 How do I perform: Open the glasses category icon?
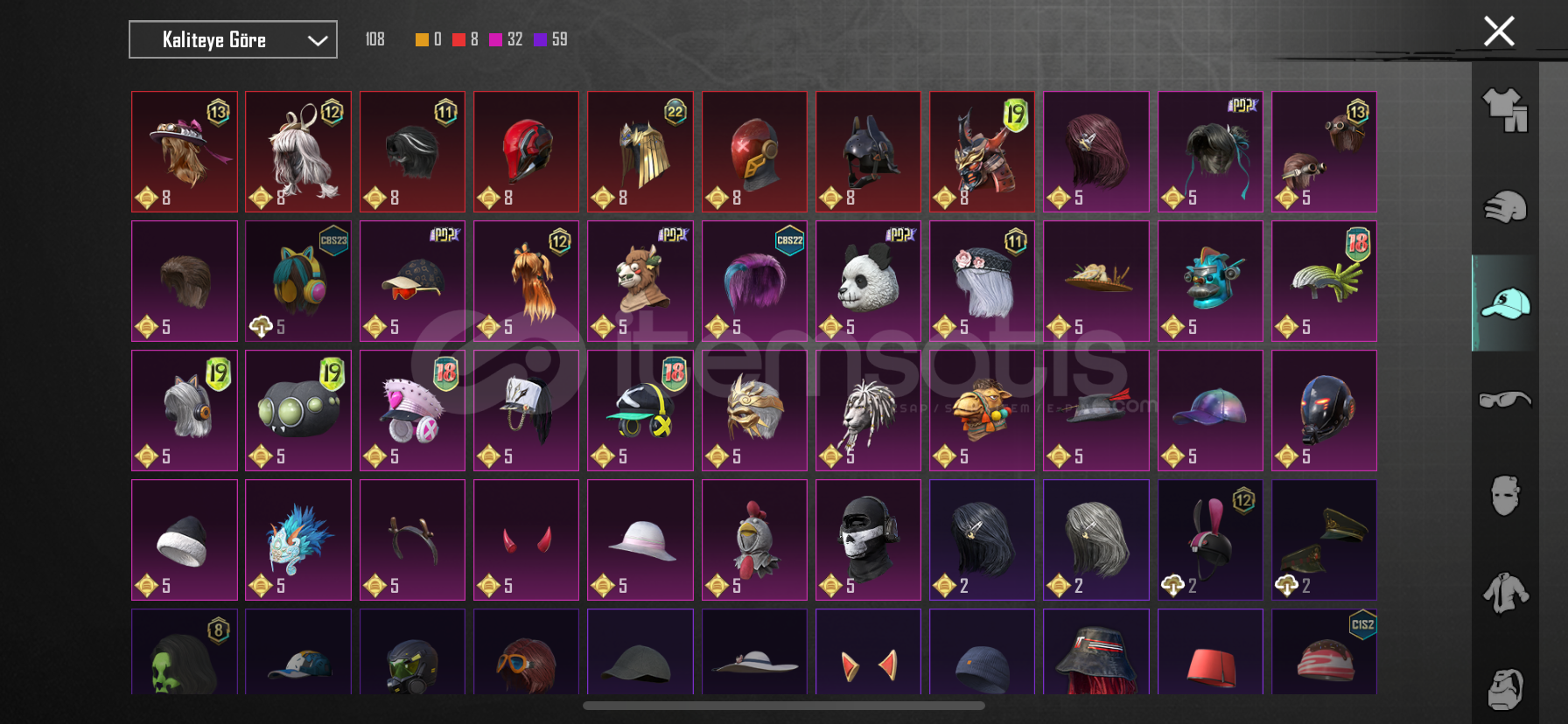1505,400
